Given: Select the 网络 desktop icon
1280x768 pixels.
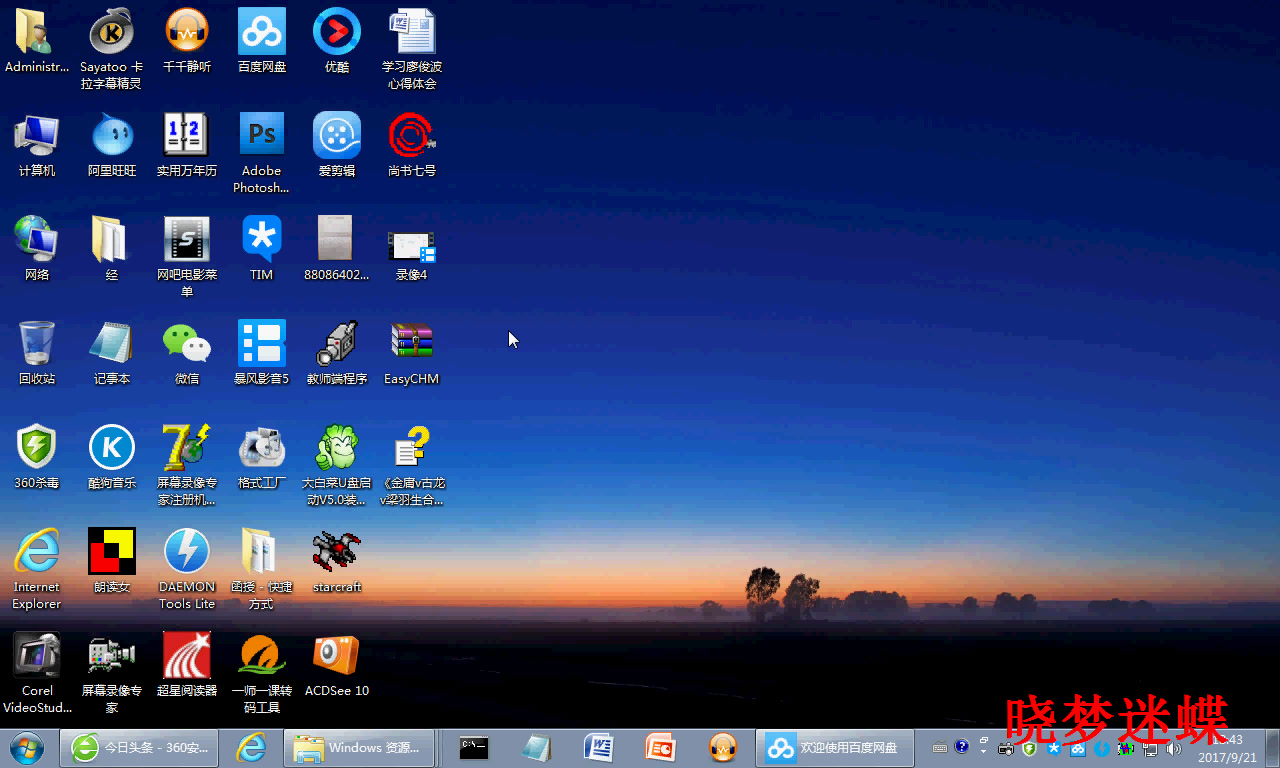Looking at the screenshot, I should point(37,249).
